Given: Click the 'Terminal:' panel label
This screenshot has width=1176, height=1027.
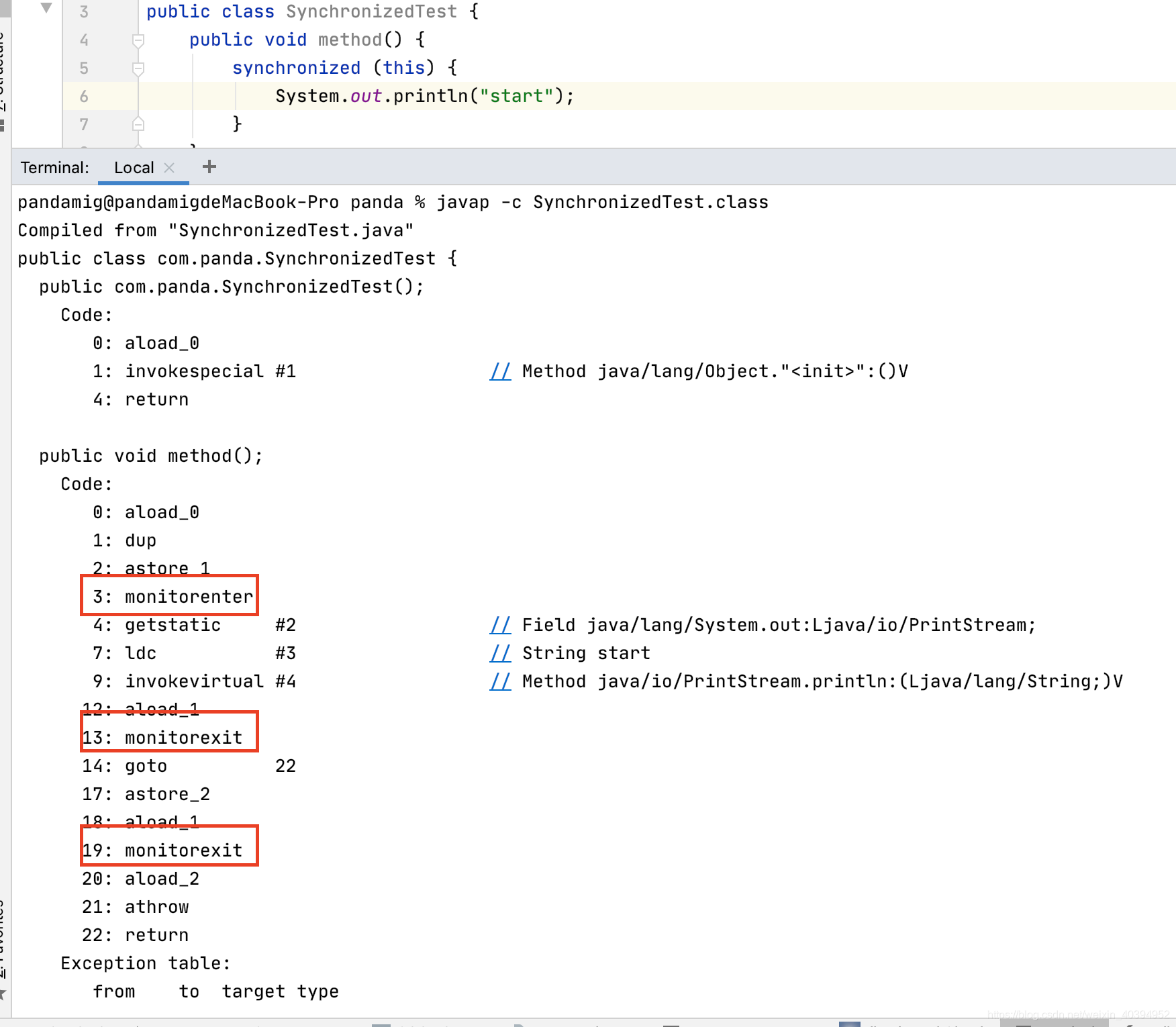Looking at the screenshot, I should pos(54,168).
